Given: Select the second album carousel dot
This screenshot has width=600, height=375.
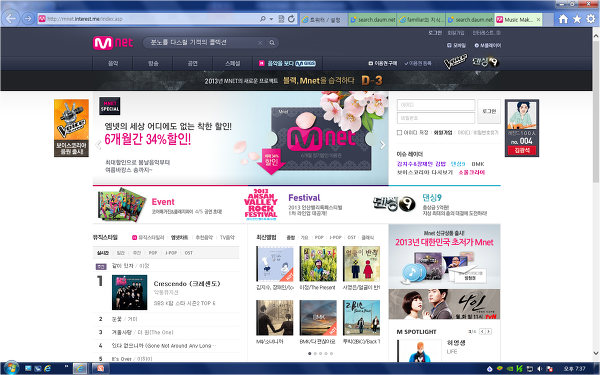Looking at the screenshot, I should (x=315, y=354).
